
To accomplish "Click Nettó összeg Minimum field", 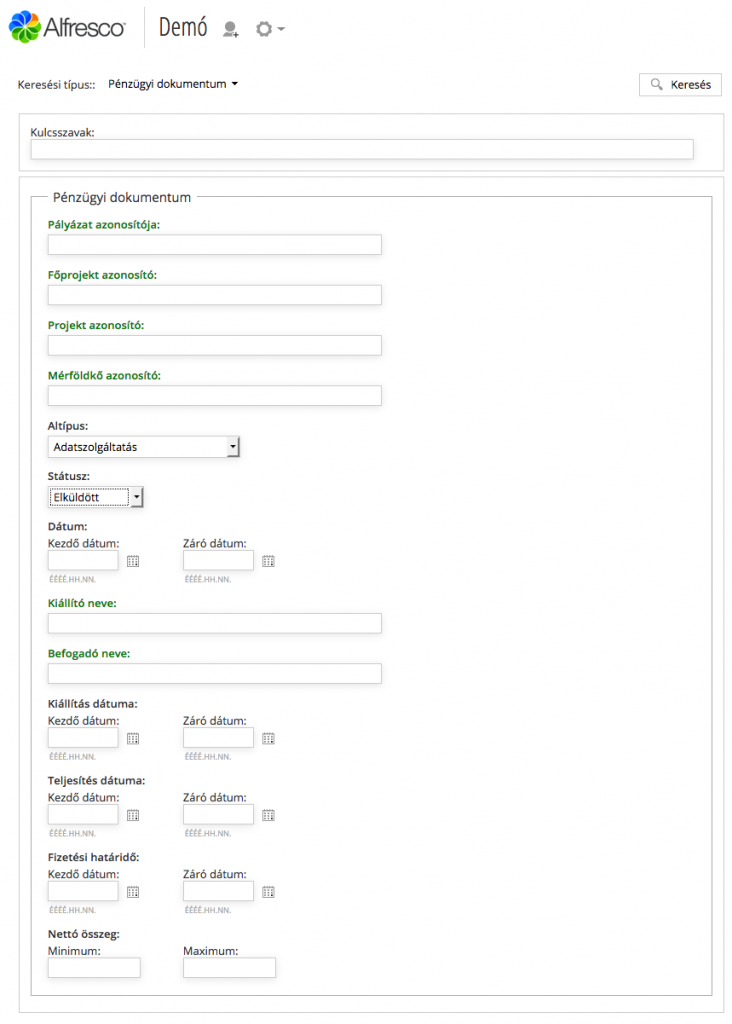I will pos(94,967).
